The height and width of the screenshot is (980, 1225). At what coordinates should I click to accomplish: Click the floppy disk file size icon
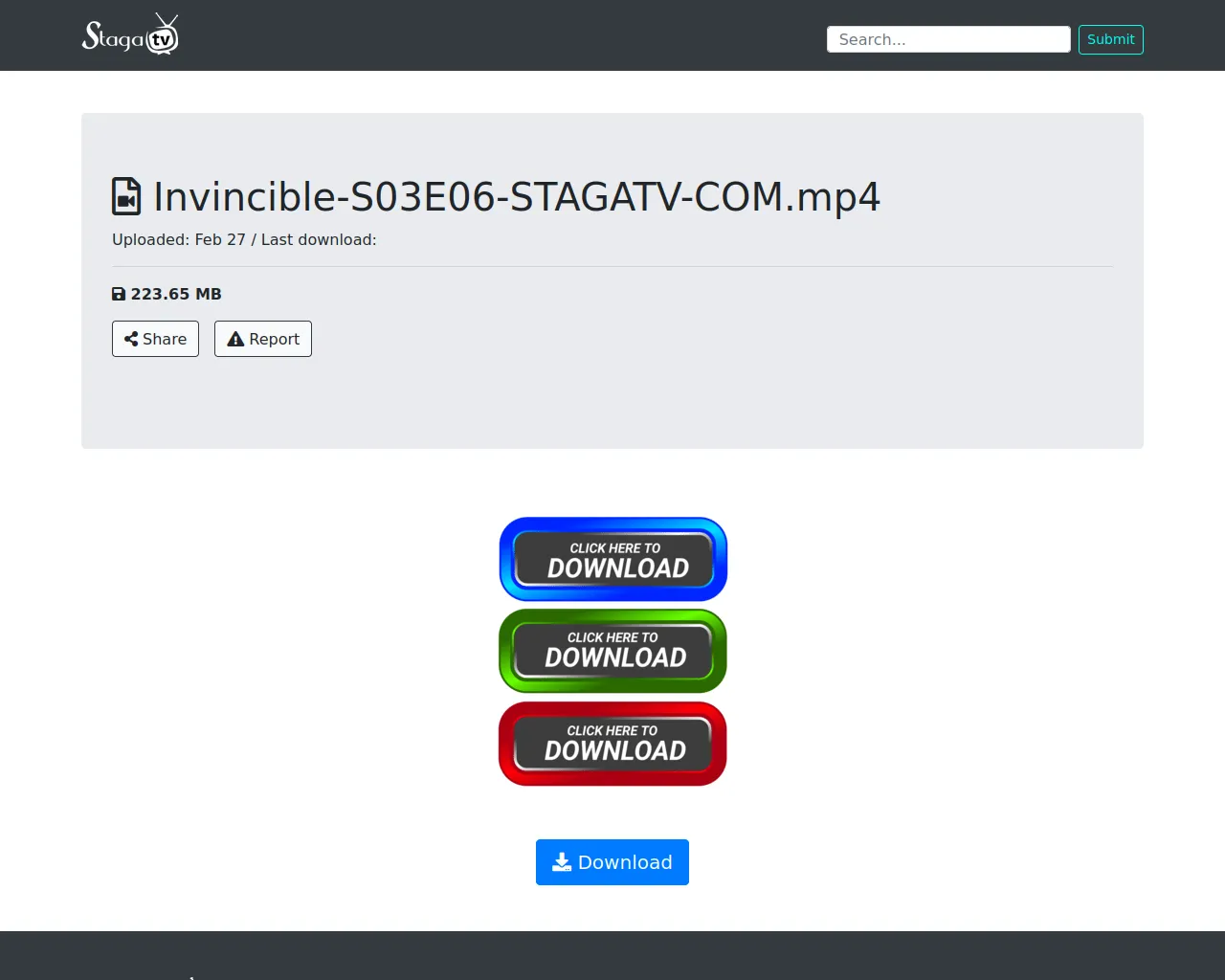tap(119, 294)
